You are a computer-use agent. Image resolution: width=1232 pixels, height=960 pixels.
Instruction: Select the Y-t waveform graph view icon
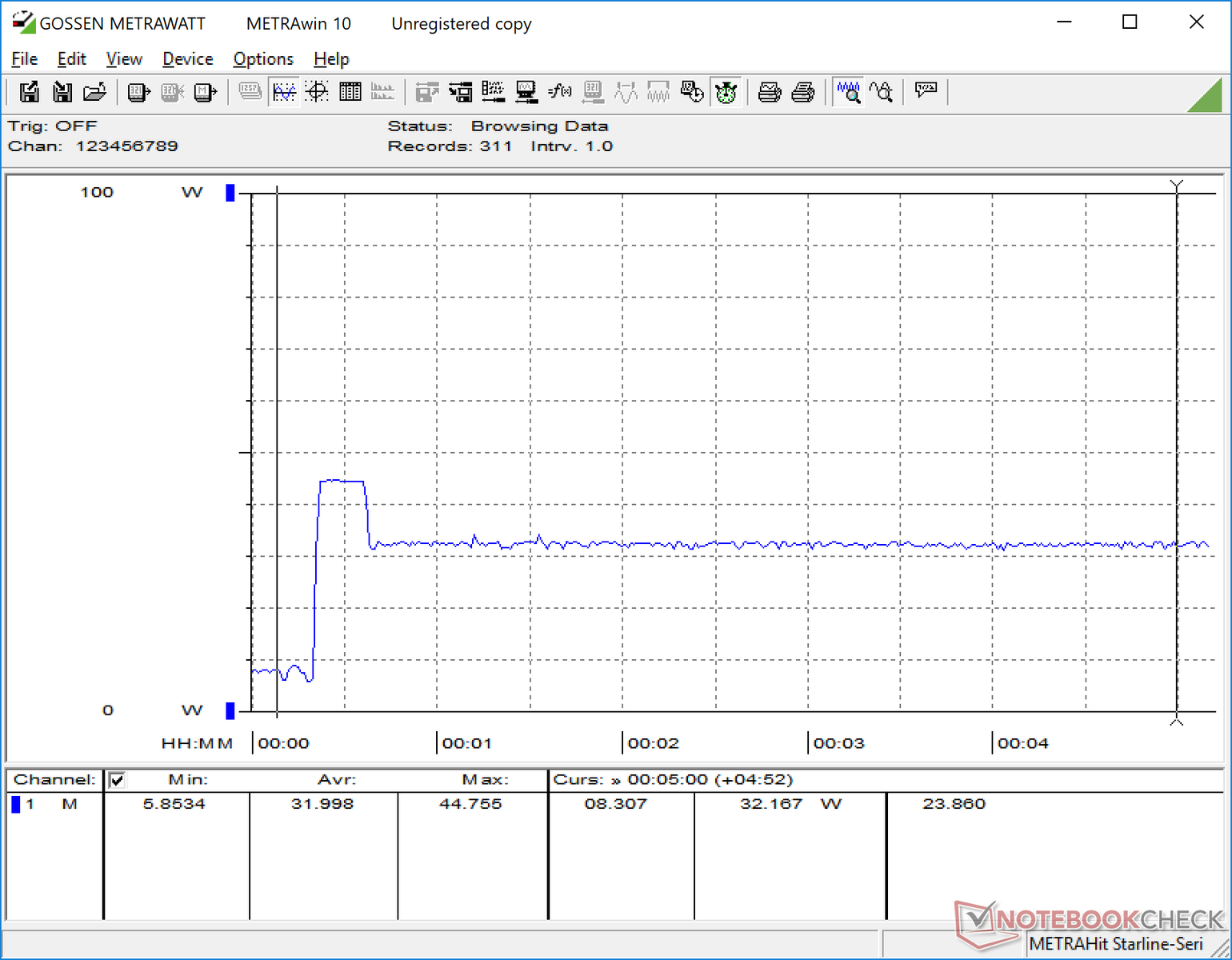tap(284, 92)
